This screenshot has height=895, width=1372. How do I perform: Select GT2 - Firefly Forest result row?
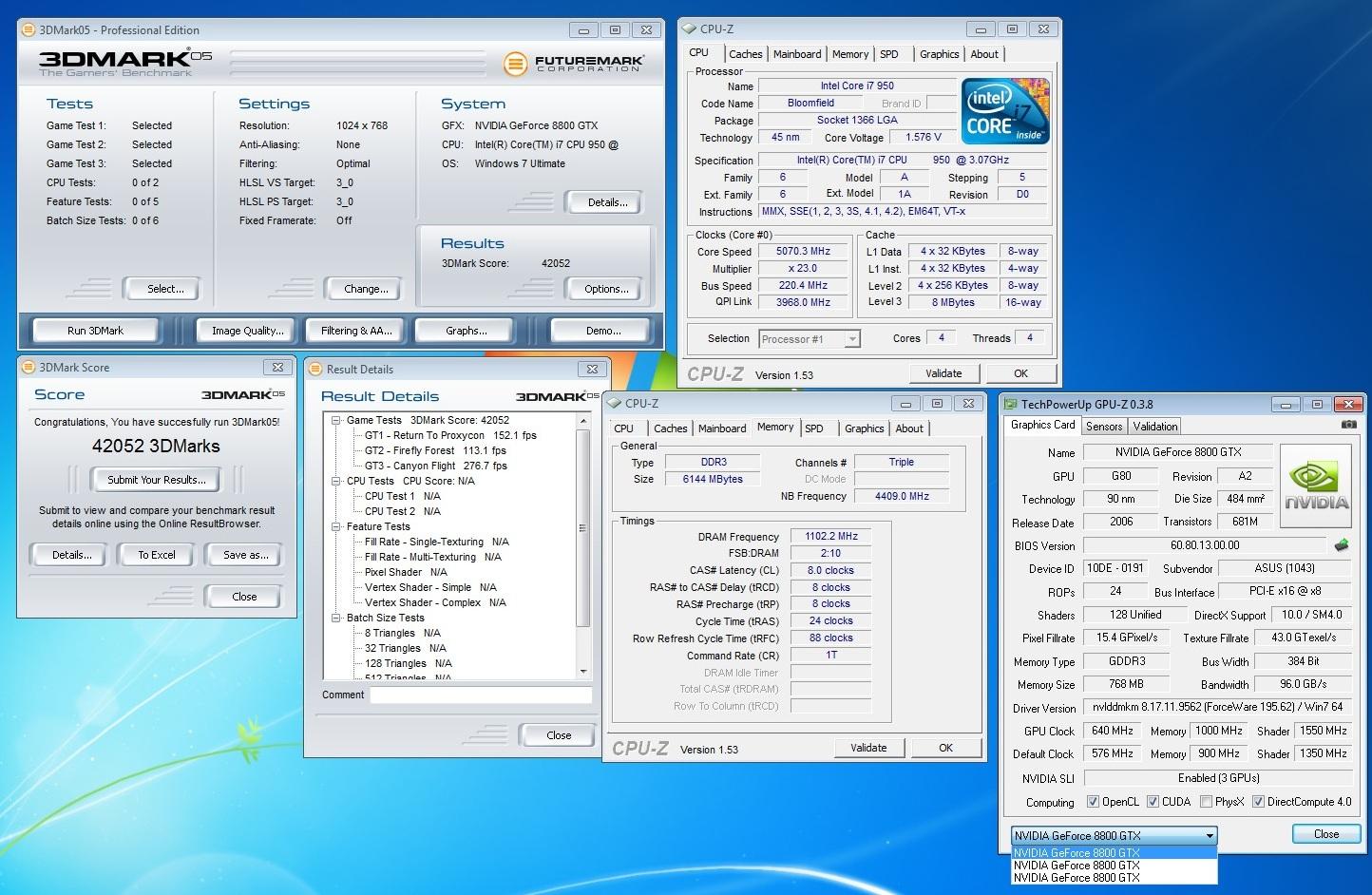tap(435, 450)
